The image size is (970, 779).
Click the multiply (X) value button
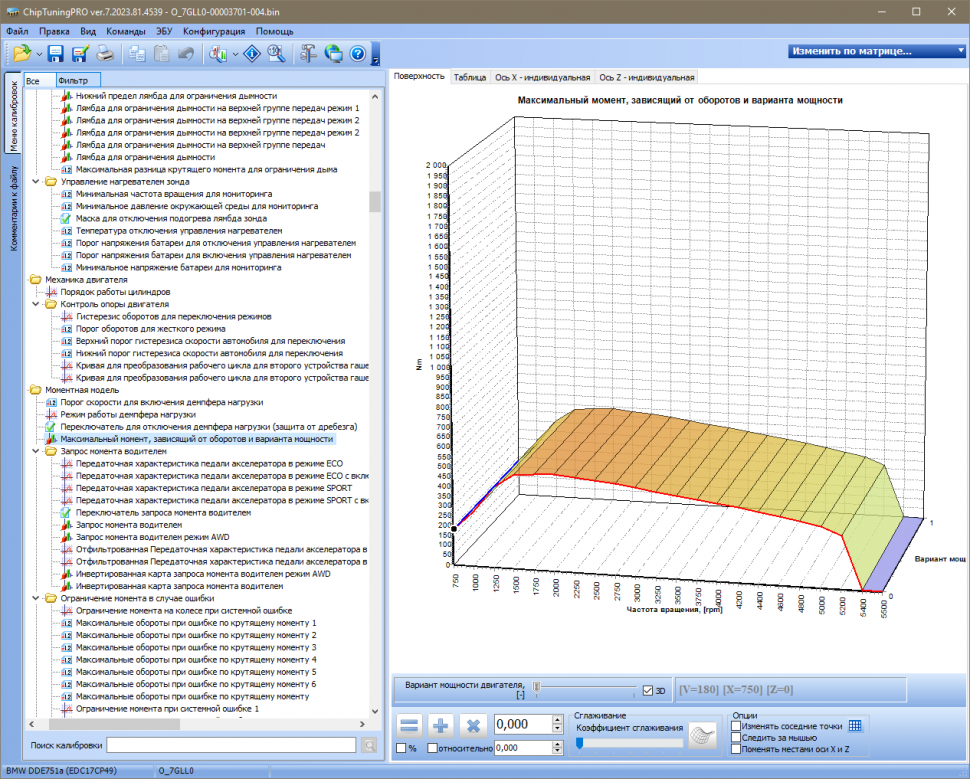[475, 724]
